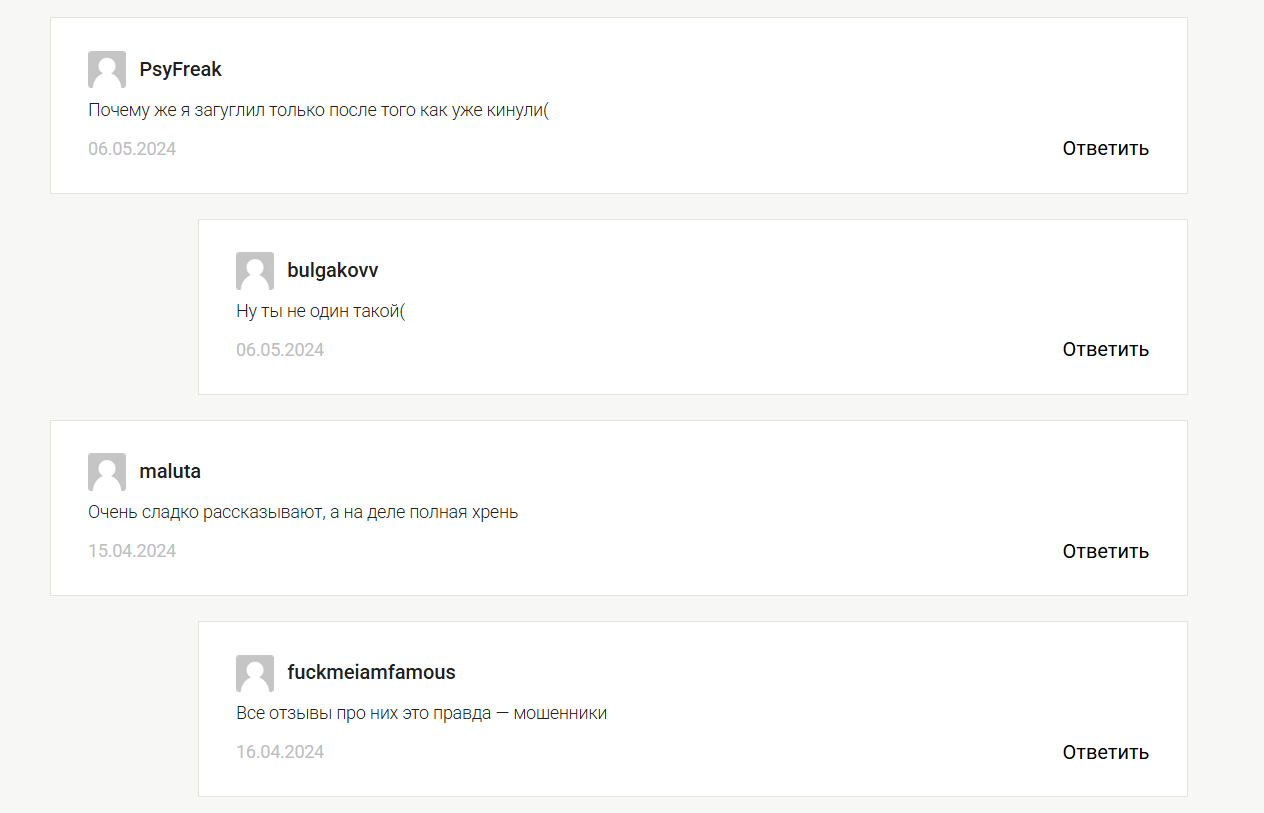Click PsyFreak's avatar icon

pyautogui.click(x=107, y=70)
